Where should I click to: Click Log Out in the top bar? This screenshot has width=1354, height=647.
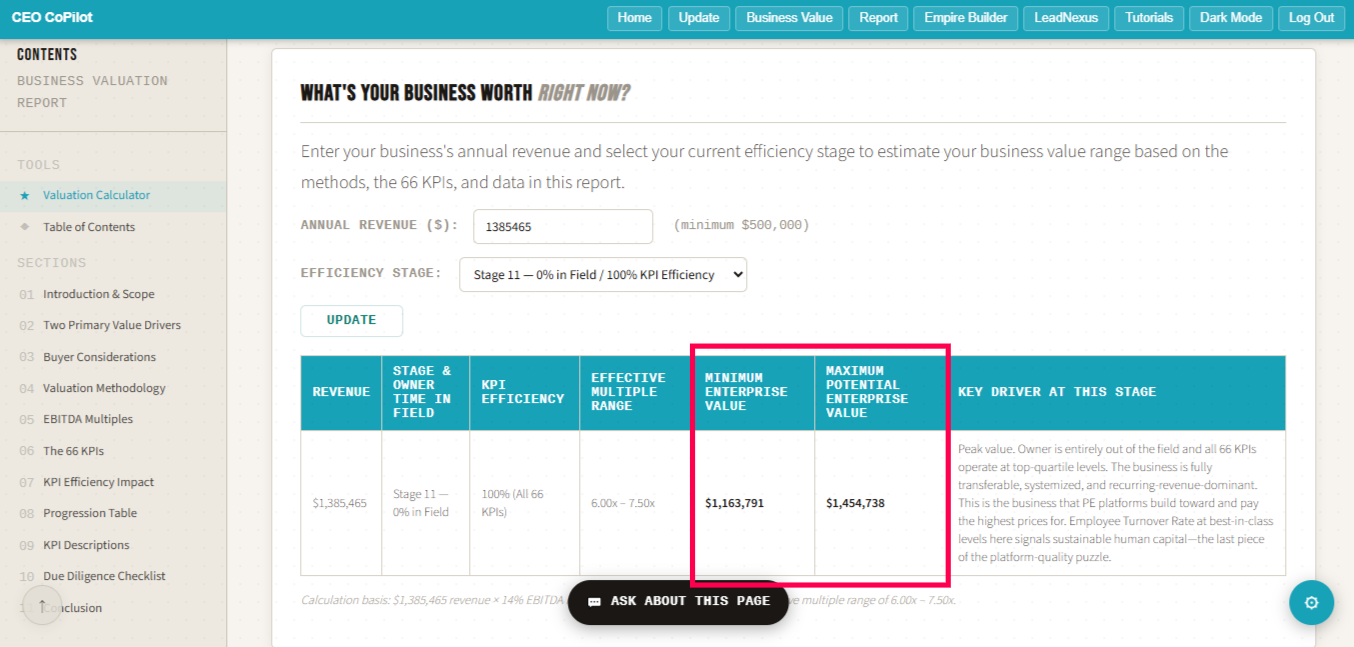click(1311, 18)
